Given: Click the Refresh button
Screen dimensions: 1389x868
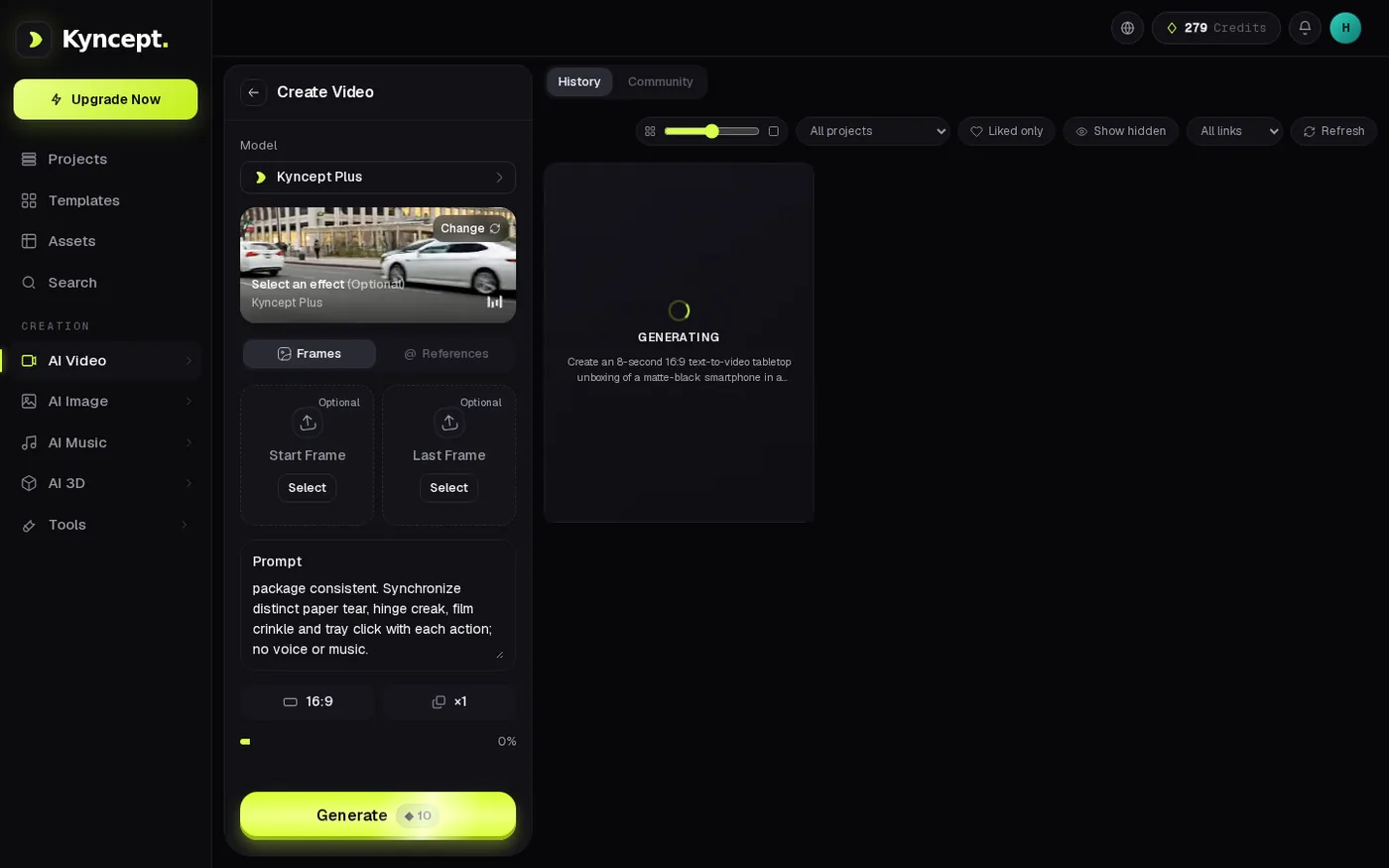Looking at the screenshot, I should pyautogui.click(x=1333, y=131).
